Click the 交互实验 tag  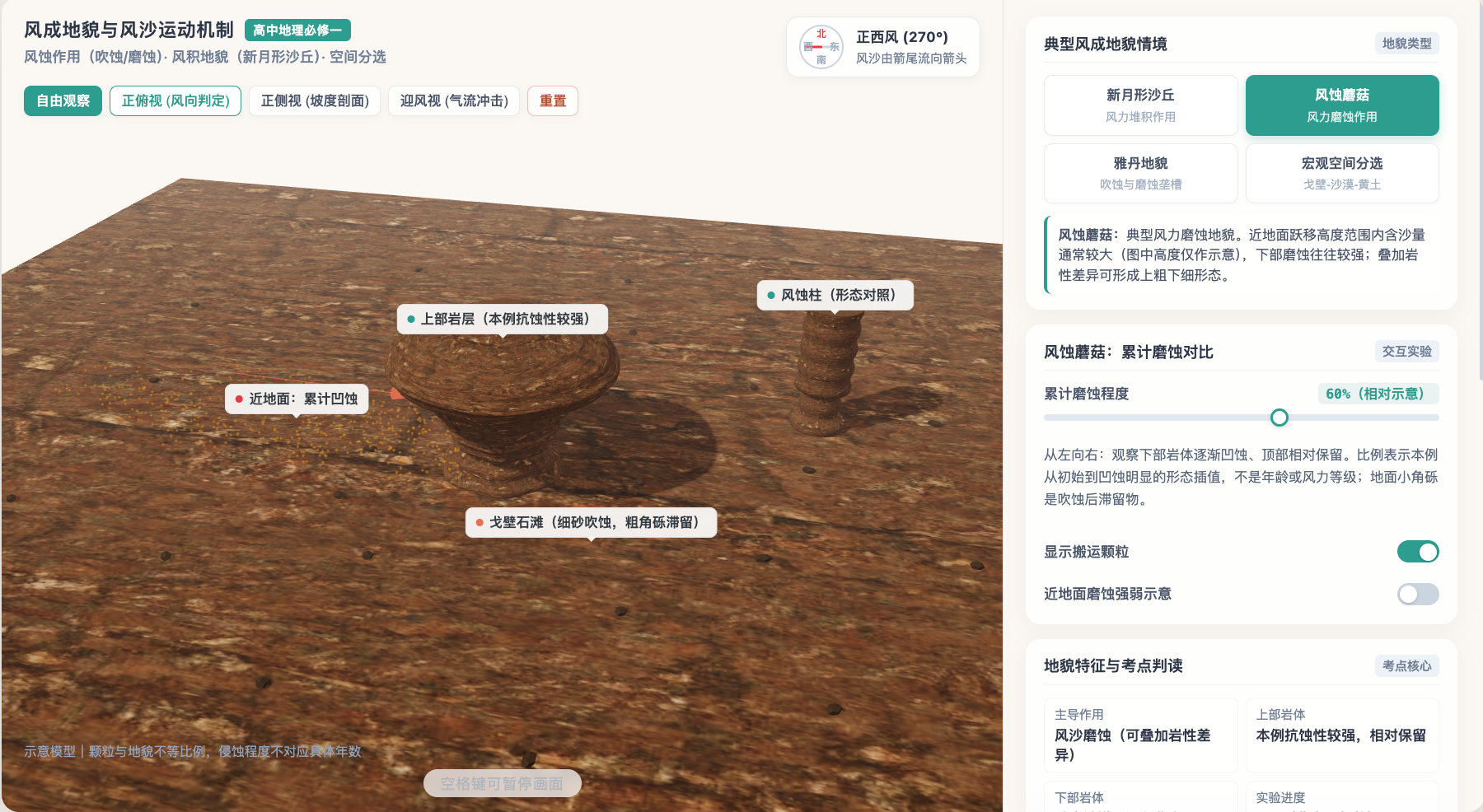point(1406,352)
